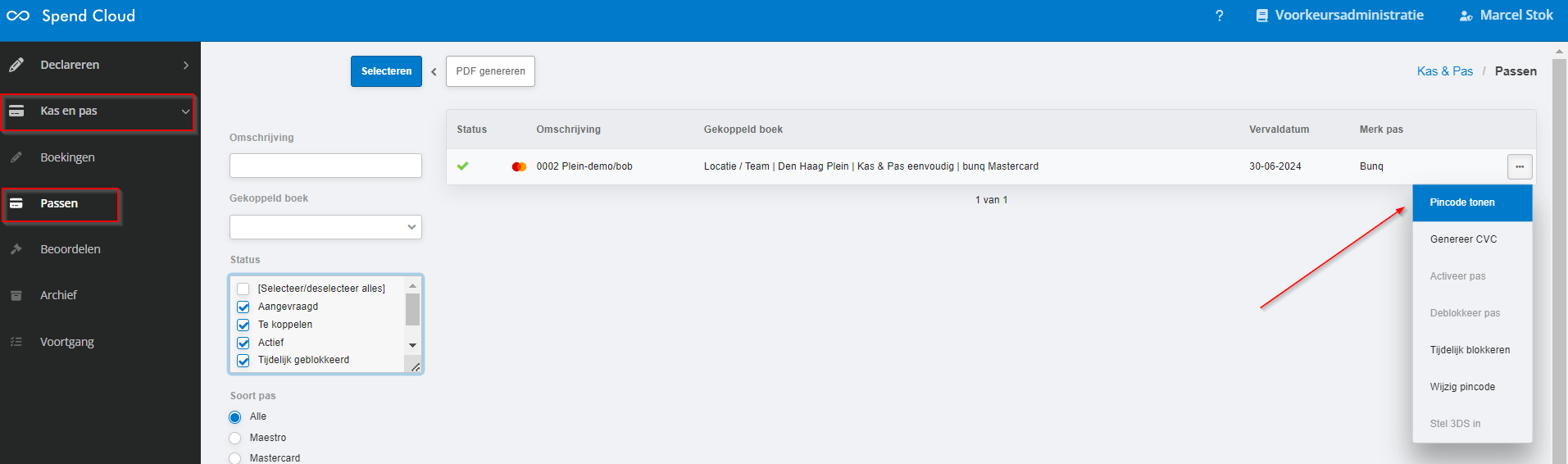This screenshot has height=464, width=1568.
Task: Open the Gekoppeld boek dropdown
Action: [325, 227]
